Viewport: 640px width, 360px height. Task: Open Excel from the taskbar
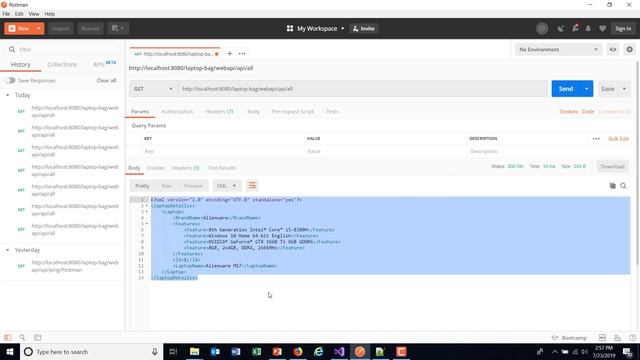256,351
